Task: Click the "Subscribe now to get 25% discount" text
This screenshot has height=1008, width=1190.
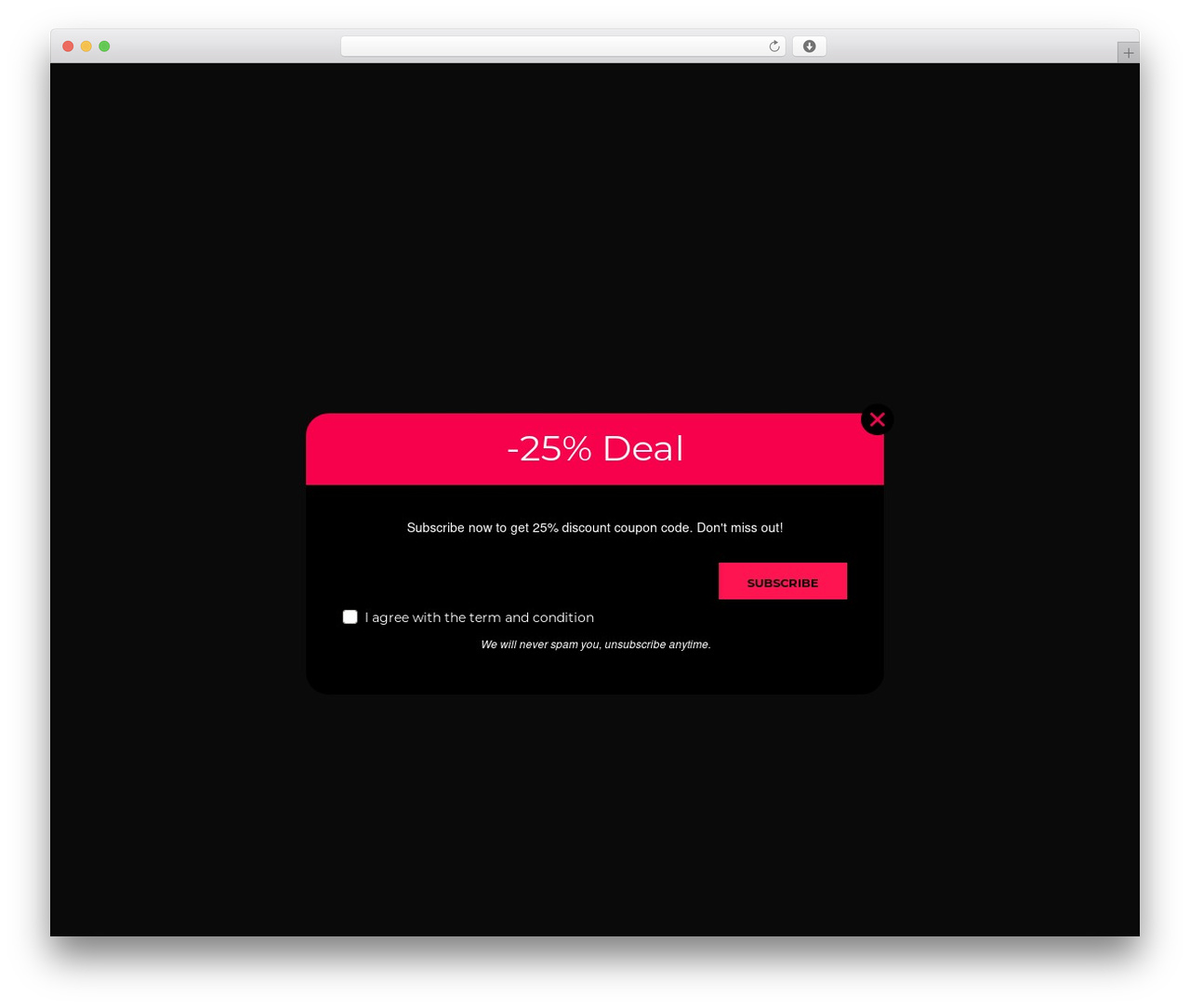Action: click(x=595, y=527)
